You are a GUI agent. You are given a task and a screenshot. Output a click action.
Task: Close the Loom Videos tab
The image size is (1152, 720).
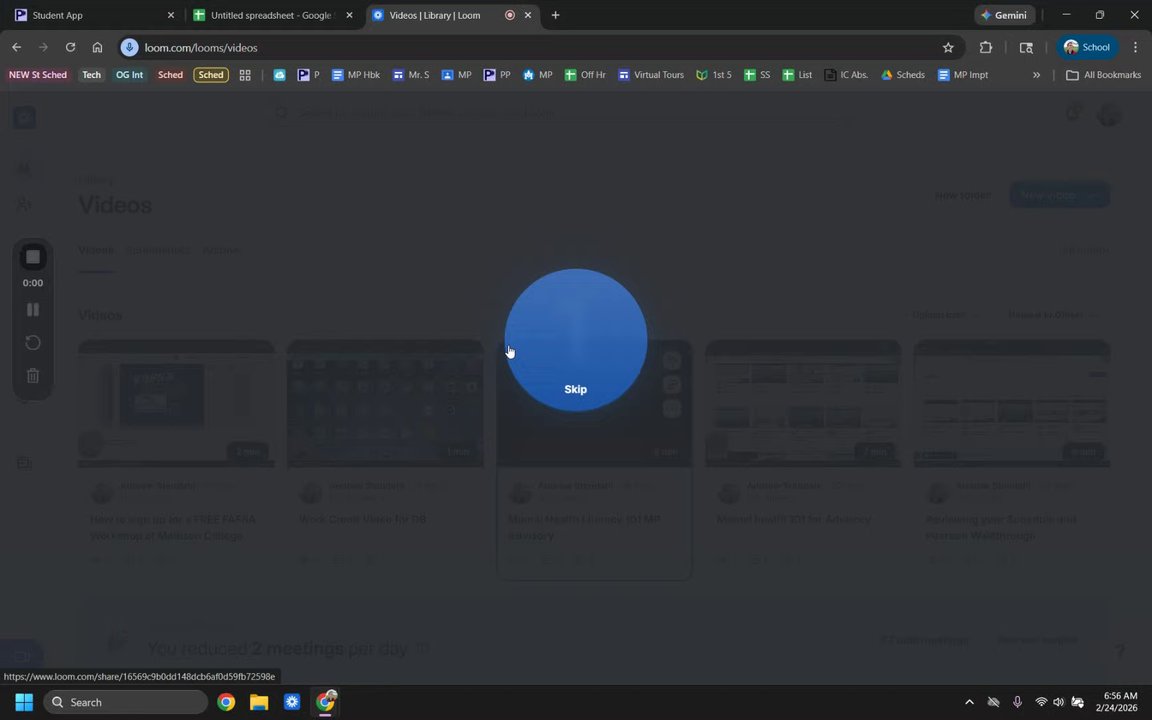(528, 15)
